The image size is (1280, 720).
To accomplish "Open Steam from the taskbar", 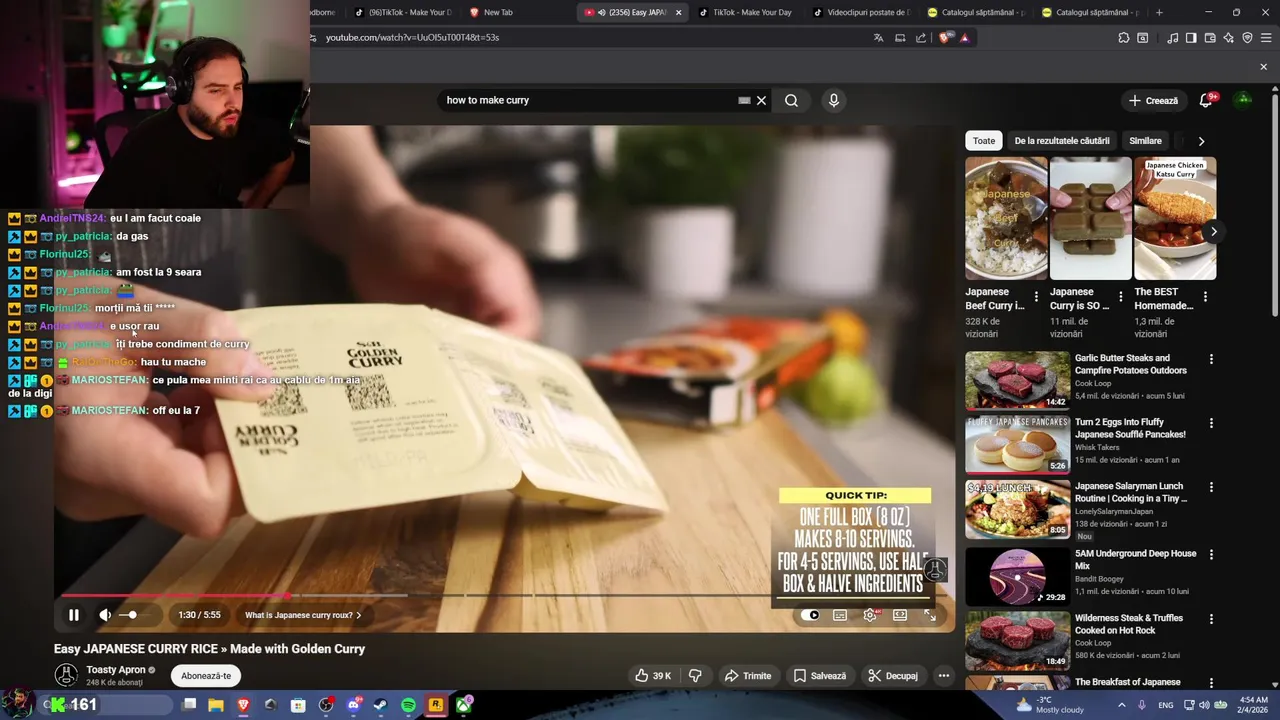I will [380, 705].
